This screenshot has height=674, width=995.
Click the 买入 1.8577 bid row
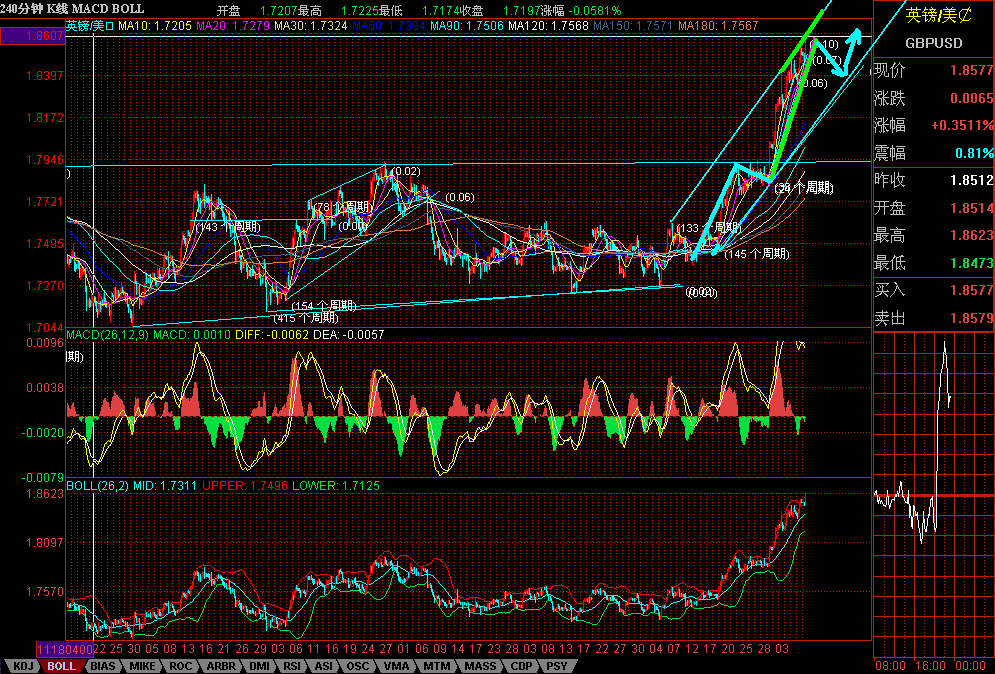[934, 290]
